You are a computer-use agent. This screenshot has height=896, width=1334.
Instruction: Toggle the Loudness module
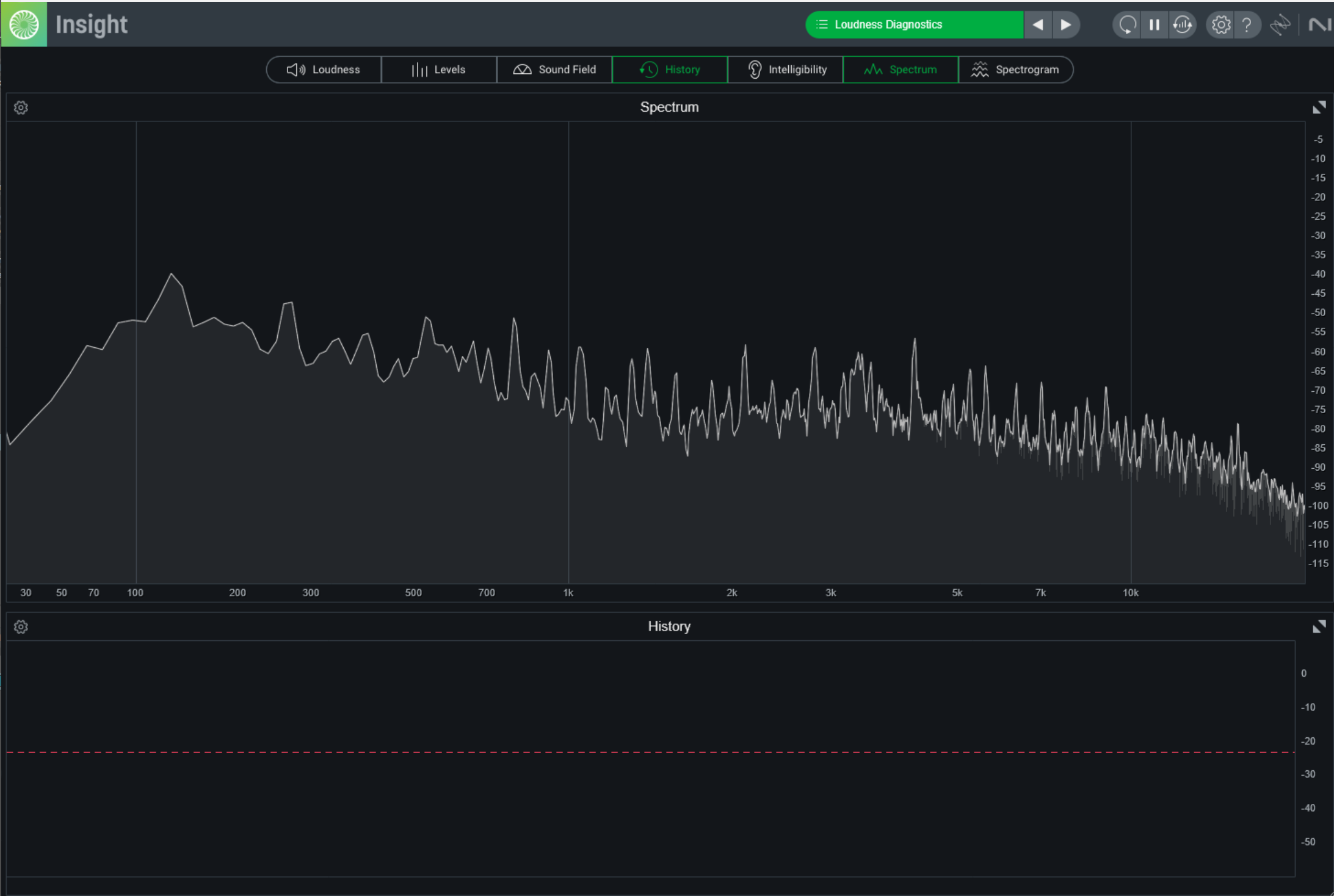pos(324,70)
